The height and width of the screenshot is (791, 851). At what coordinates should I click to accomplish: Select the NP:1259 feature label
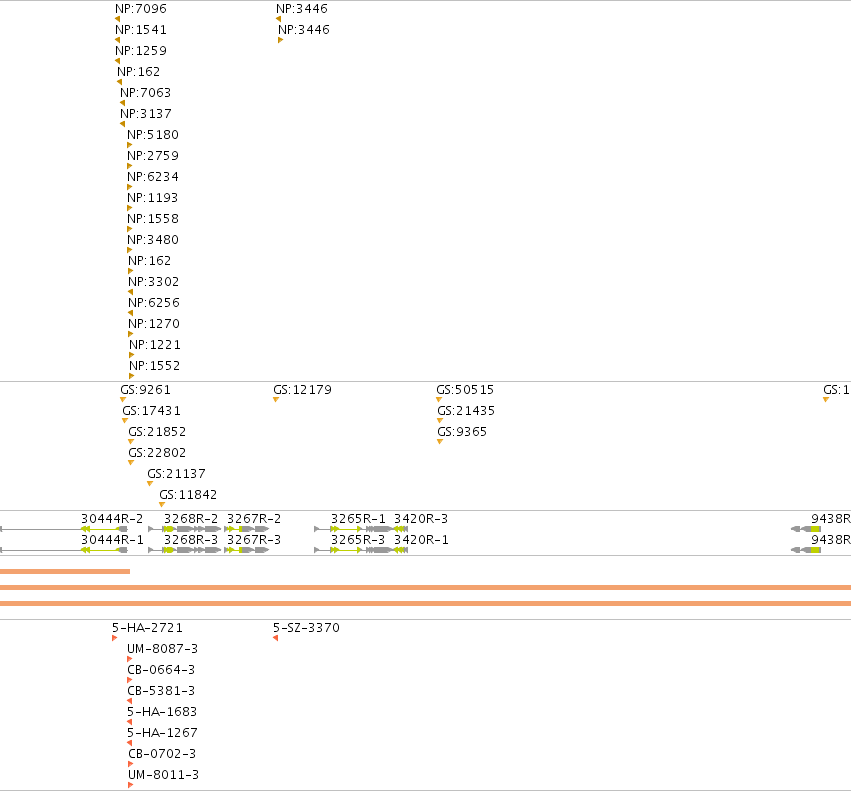click(141, 50)
